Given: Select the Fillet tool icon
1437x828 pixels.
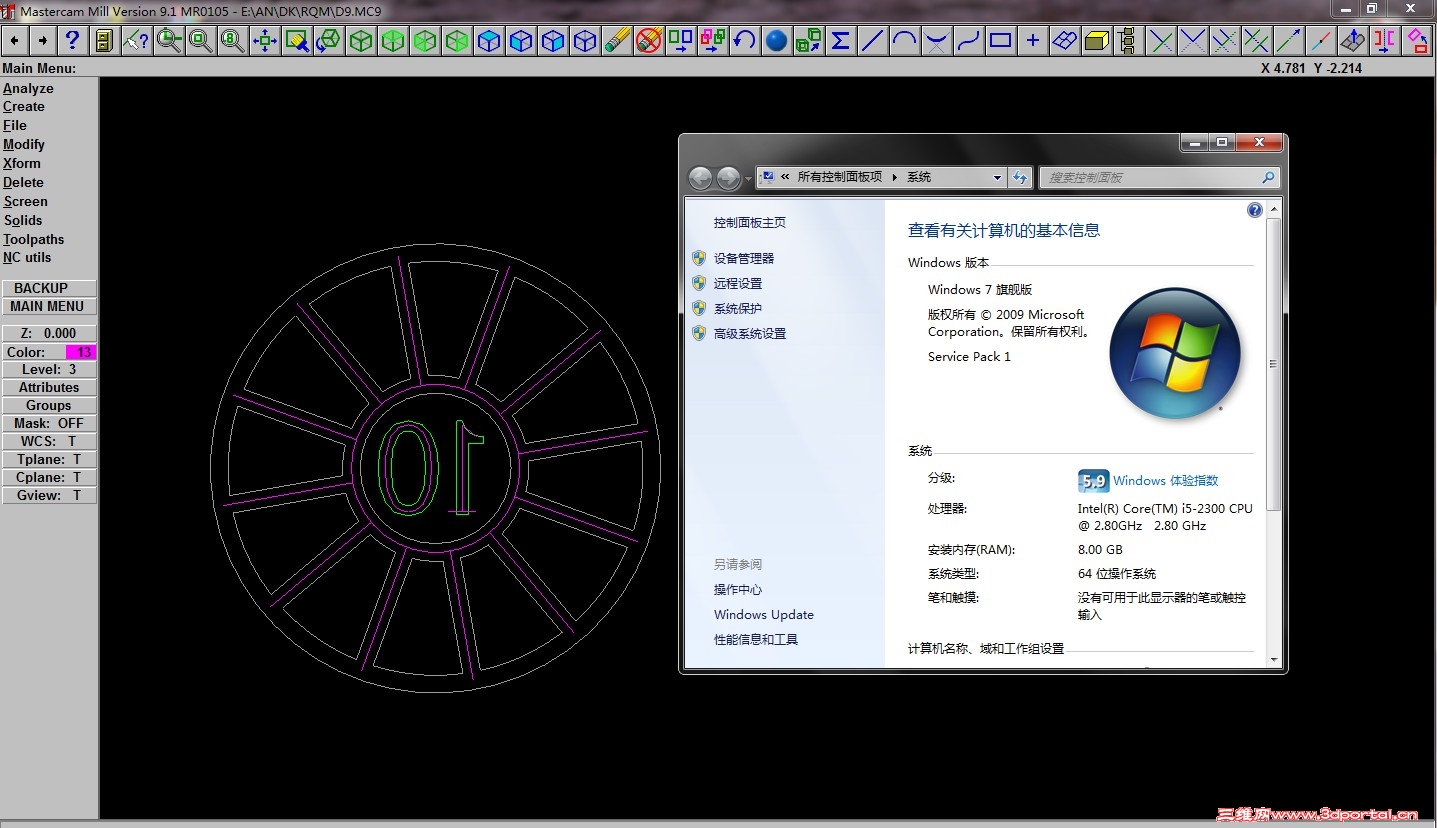Looking at the screenshot, I should [937, 41].
